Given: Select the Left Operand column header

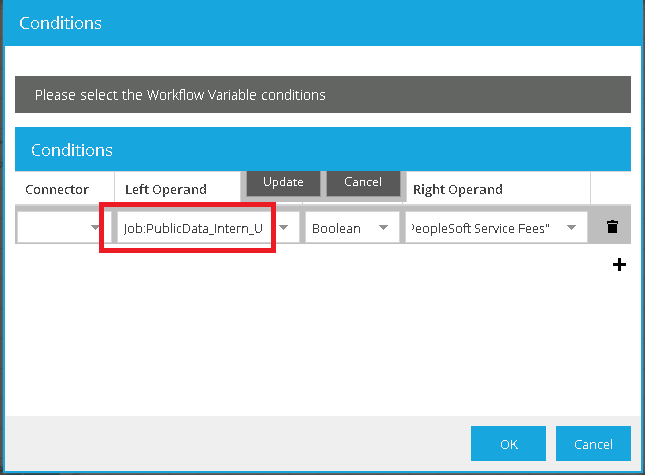Looking at the screenshot, I should (166, 189).
